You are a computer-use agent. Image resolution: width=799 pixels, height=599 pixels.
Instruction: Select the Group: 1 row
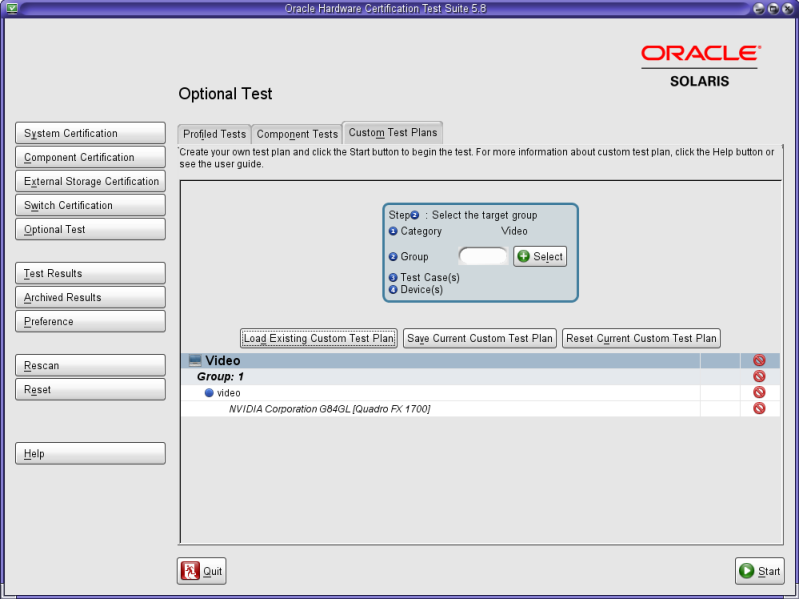(x=480, y=376)
